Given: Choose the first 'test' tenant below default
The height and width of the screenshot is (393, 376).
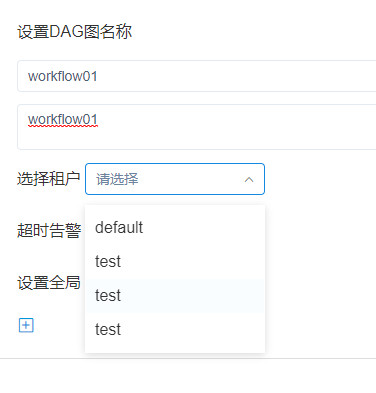Looking at the screenshot, I should [x=175, y=262].
